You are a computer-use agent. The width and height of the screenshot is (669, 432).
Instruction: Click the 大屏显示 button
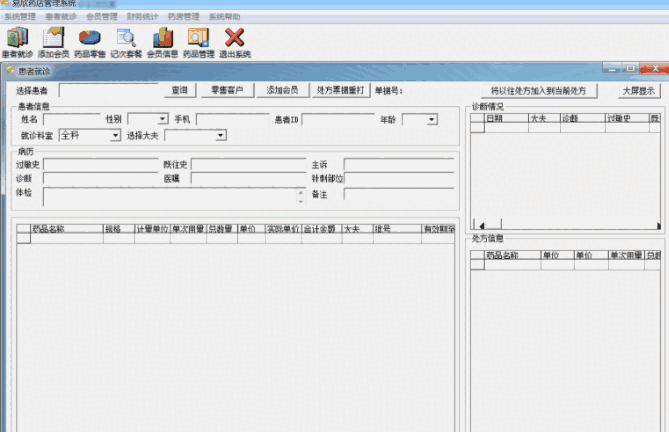pyautogui.click(x=639, y=90)
